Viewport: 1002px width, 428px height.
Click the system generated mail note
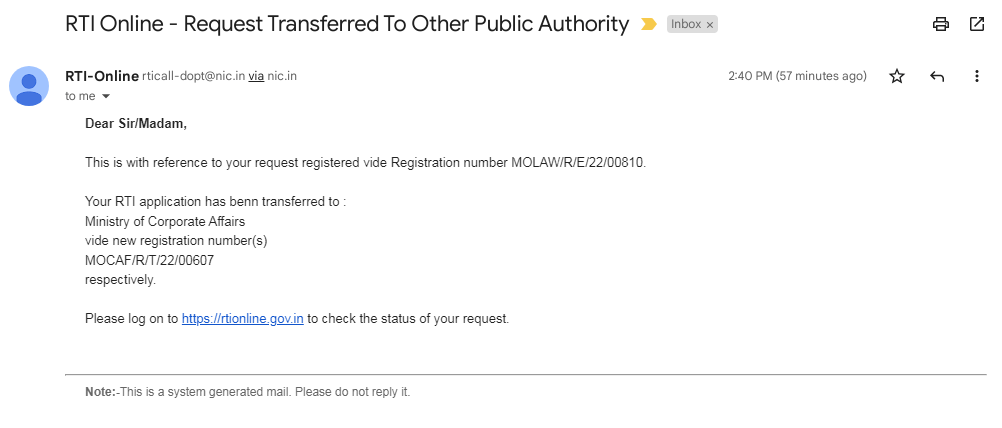[248, 392]
